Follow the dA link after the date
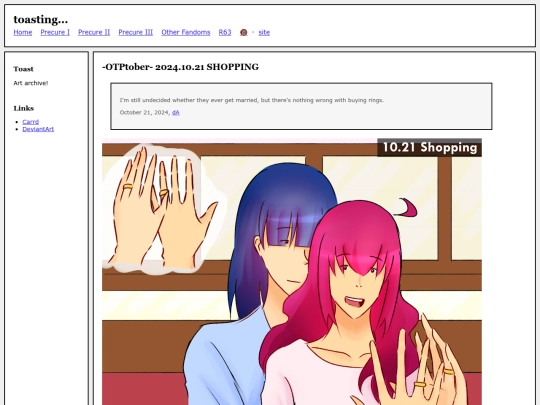 point(176,113)
